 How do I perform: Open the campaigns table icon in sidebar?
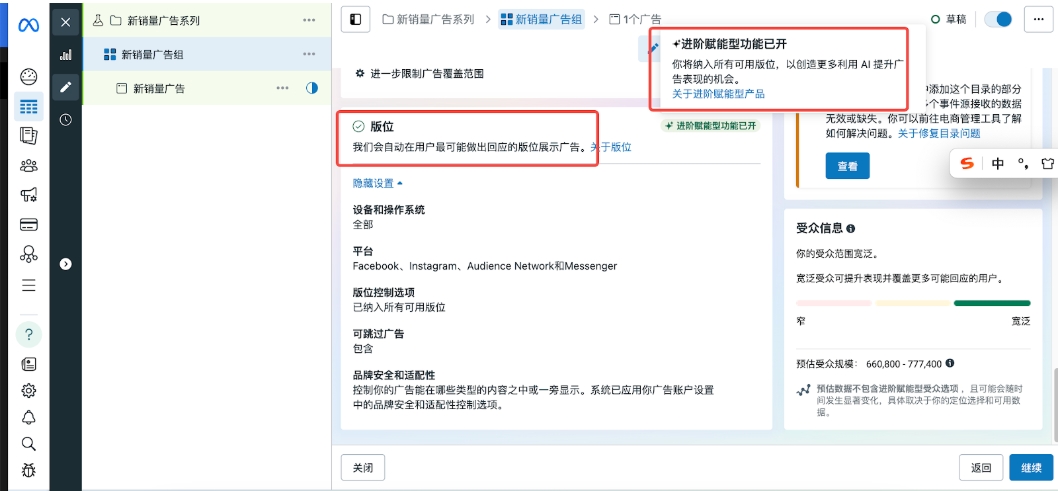point(28,107)
